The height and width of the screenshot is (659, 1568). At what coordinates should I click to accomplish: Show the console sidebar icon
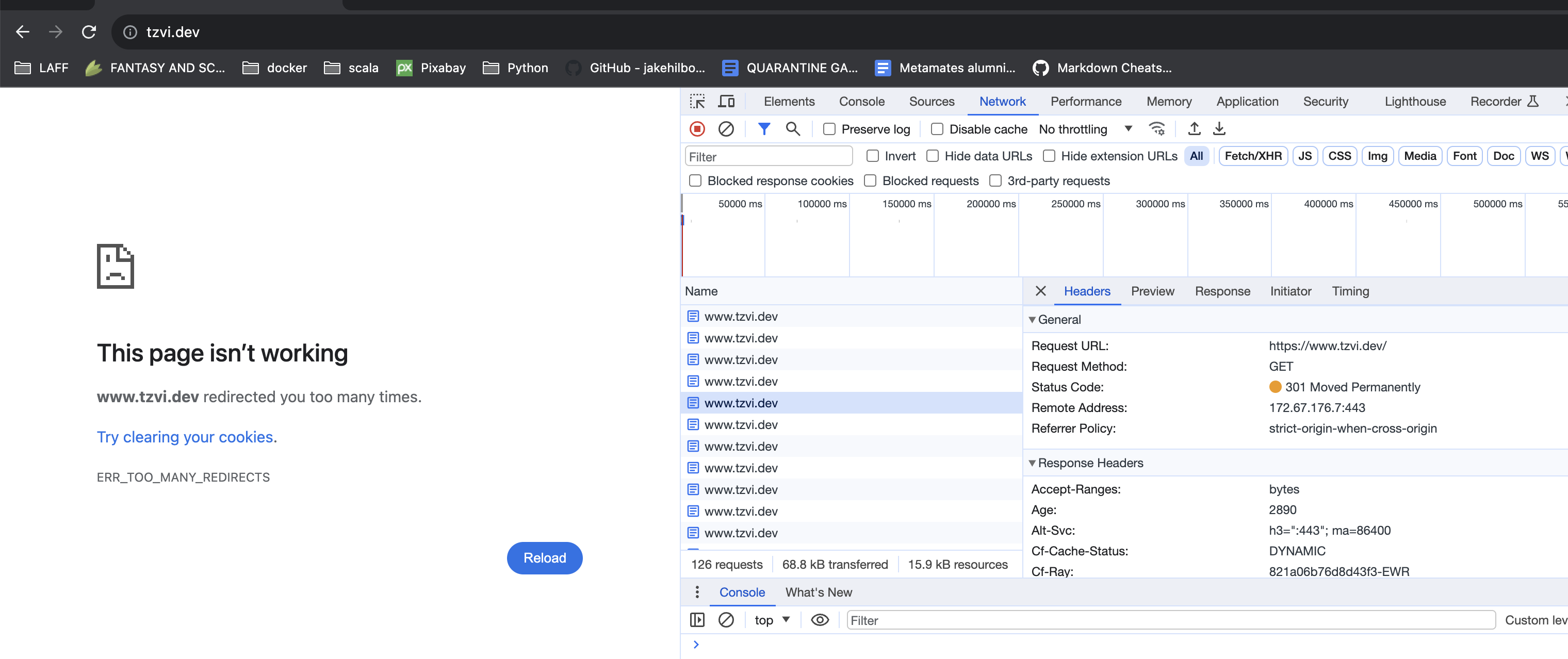(697, 620)
